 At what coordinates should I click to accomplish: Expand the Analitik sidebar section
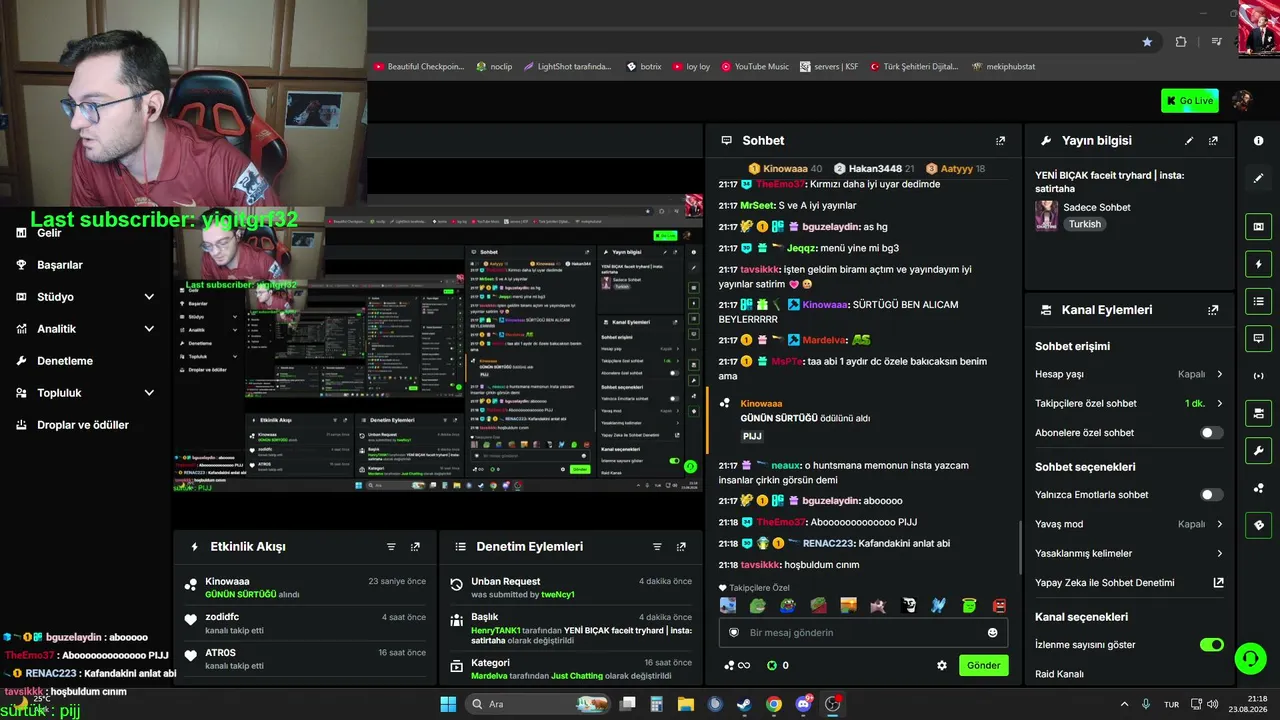point(149,329)
